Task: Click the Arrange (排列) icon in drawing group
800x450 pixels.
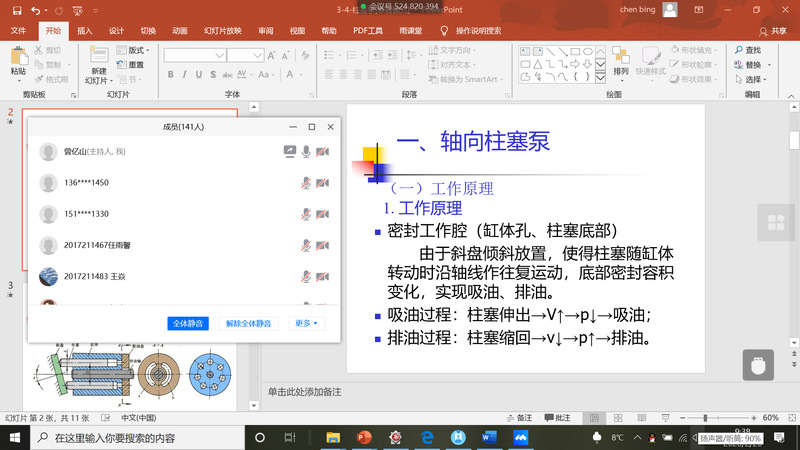Action: pos(621,56)
